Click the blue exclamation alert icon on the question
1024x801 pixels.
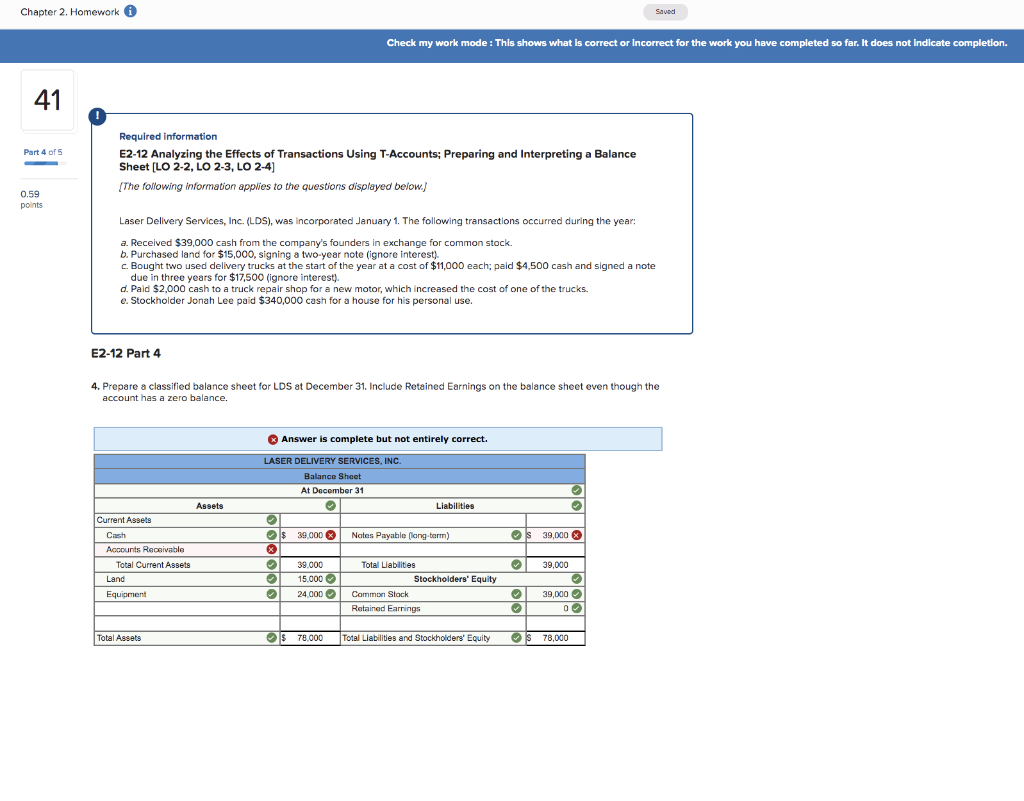coord(97,116)
